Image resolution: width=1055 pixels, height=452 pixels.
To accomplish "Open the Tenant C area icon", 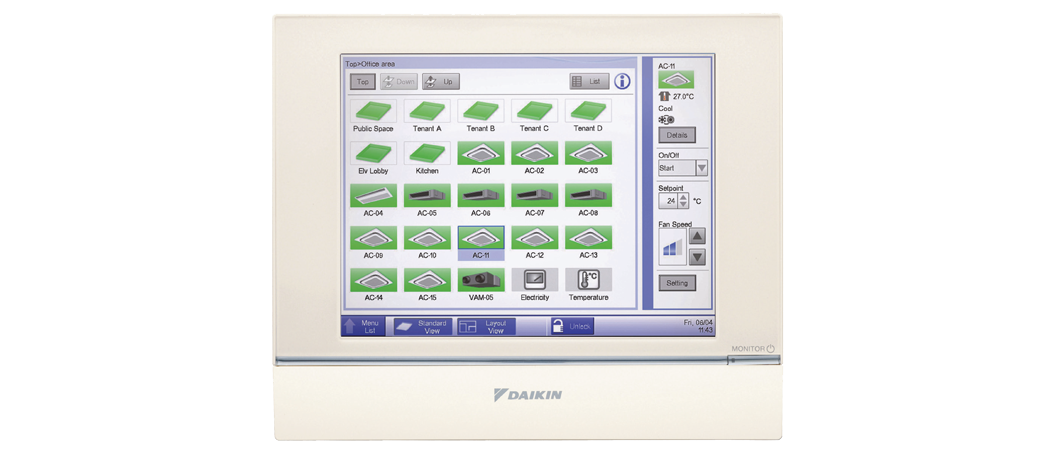I will pos(535,111).
